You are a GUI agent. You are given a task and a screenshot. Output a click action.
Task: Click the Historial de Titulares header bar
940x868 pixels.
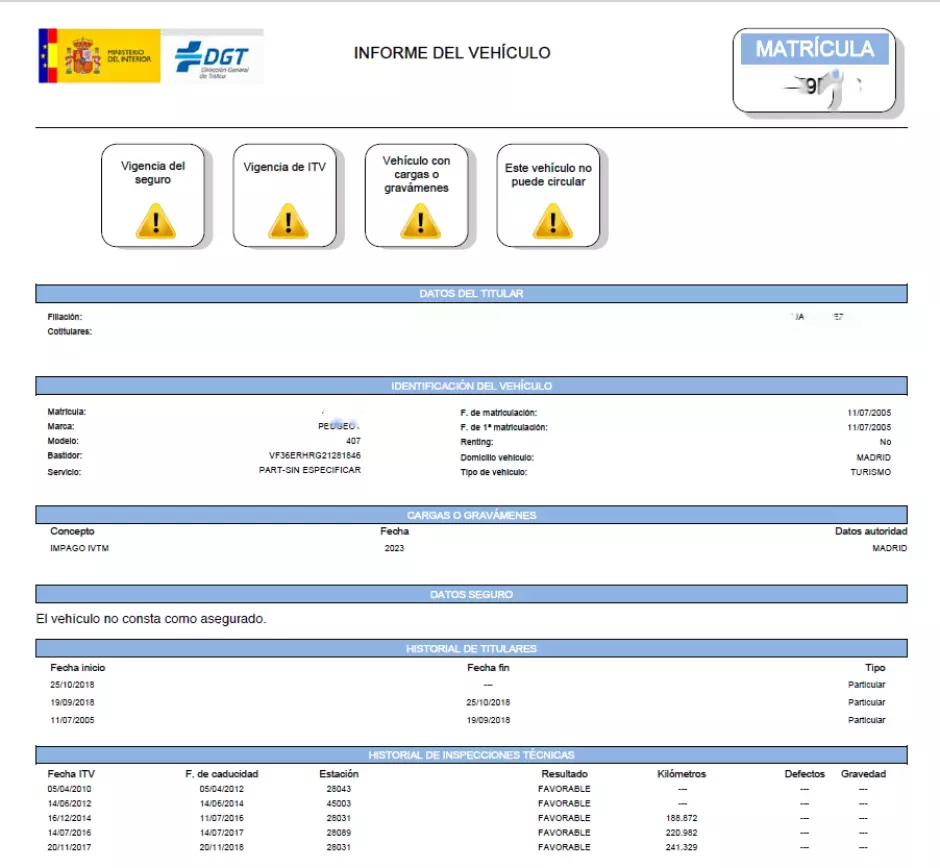pyautogui.click(x=471, y=649)
